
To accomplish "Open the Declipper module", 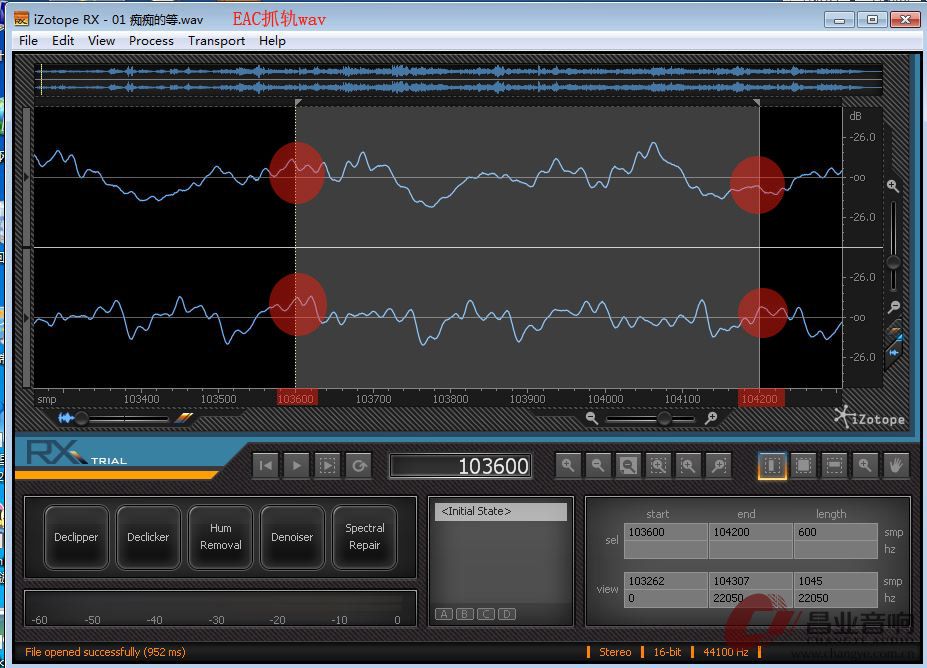I will coord(76,537).
